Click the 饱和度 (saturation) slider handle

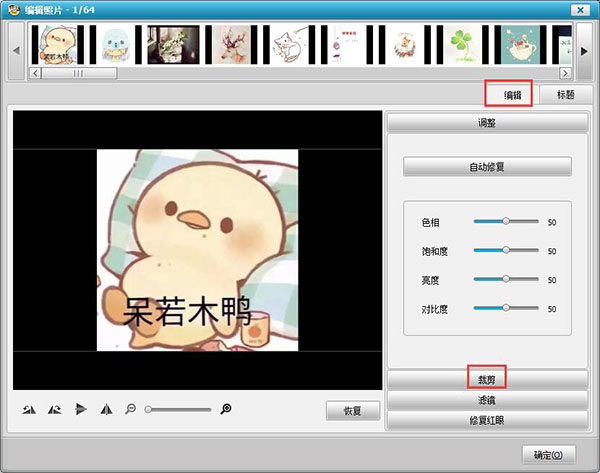pos(506,250)
